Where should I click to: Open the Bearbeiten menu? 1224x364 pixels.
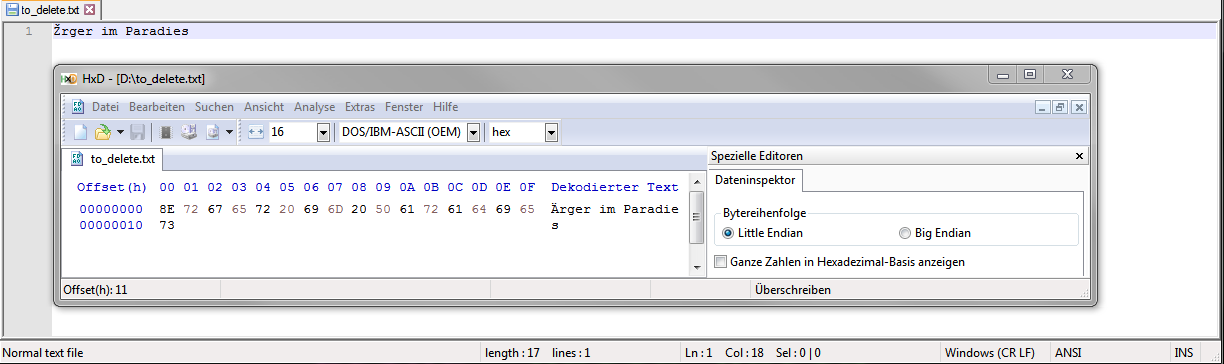pos(157,107)
